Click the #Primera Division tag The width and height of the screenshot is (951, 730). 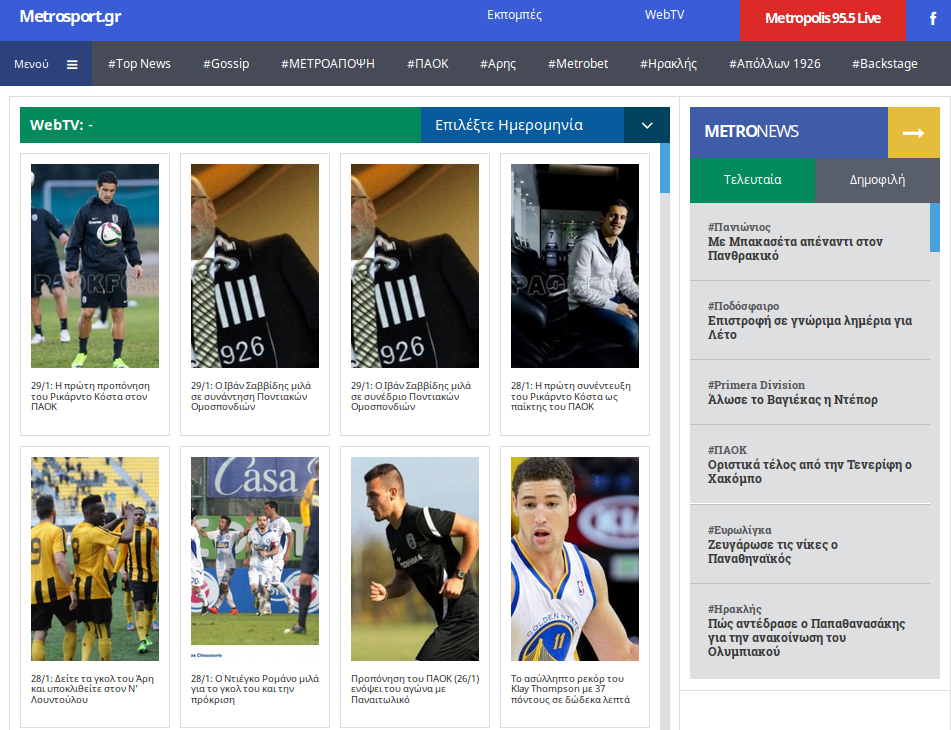pyautogui.click(x=756, y=385)
